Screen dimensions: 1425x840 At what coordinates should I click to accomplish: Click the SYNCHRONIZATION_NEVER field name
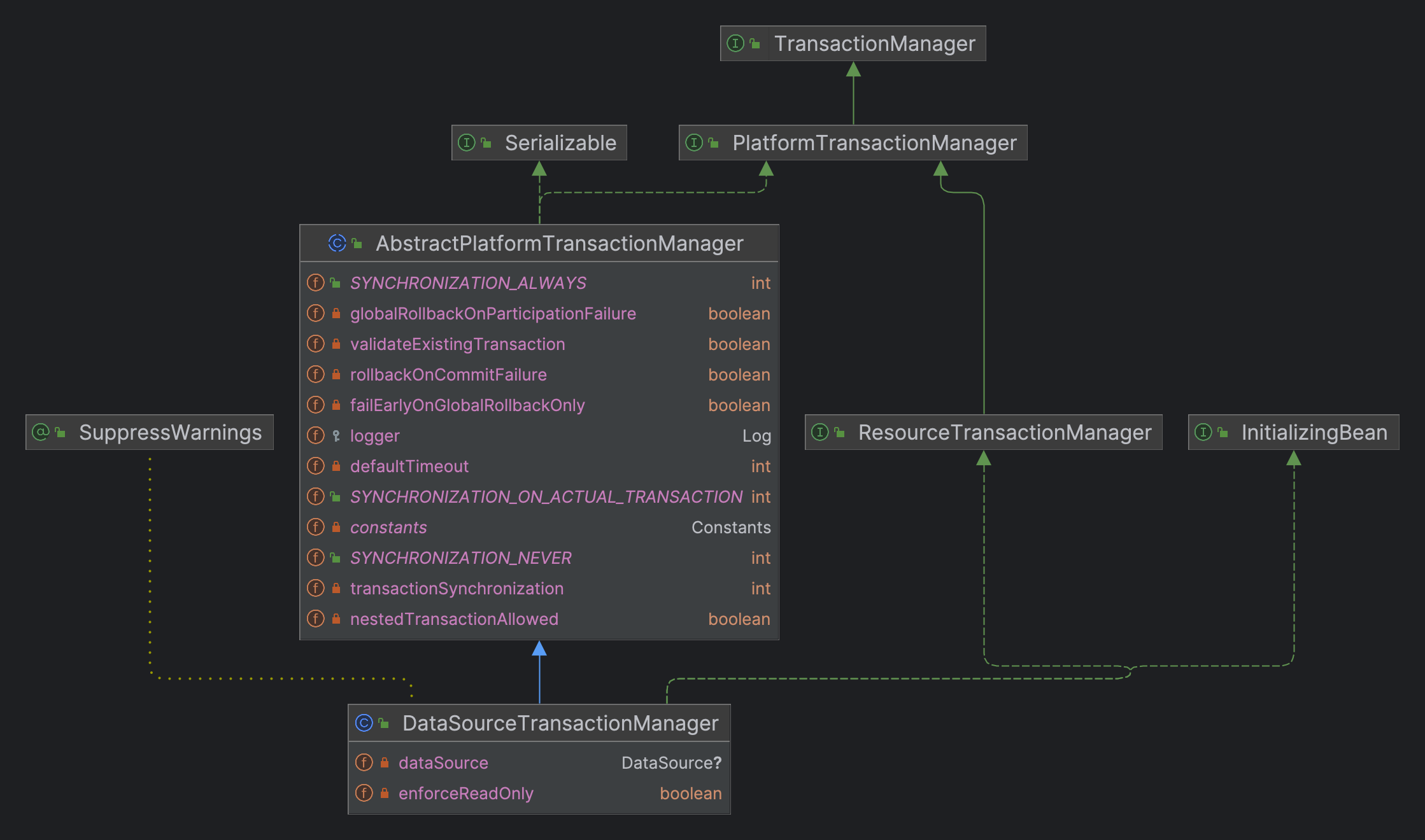tap(461, 557)
